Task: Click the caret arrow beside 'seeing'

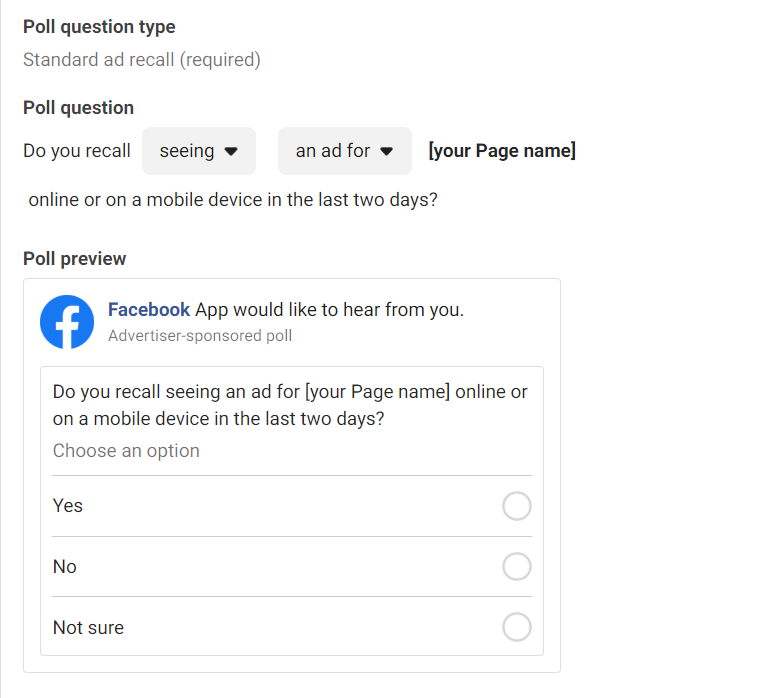Action: pyautogui.click(x=231, y=151)
